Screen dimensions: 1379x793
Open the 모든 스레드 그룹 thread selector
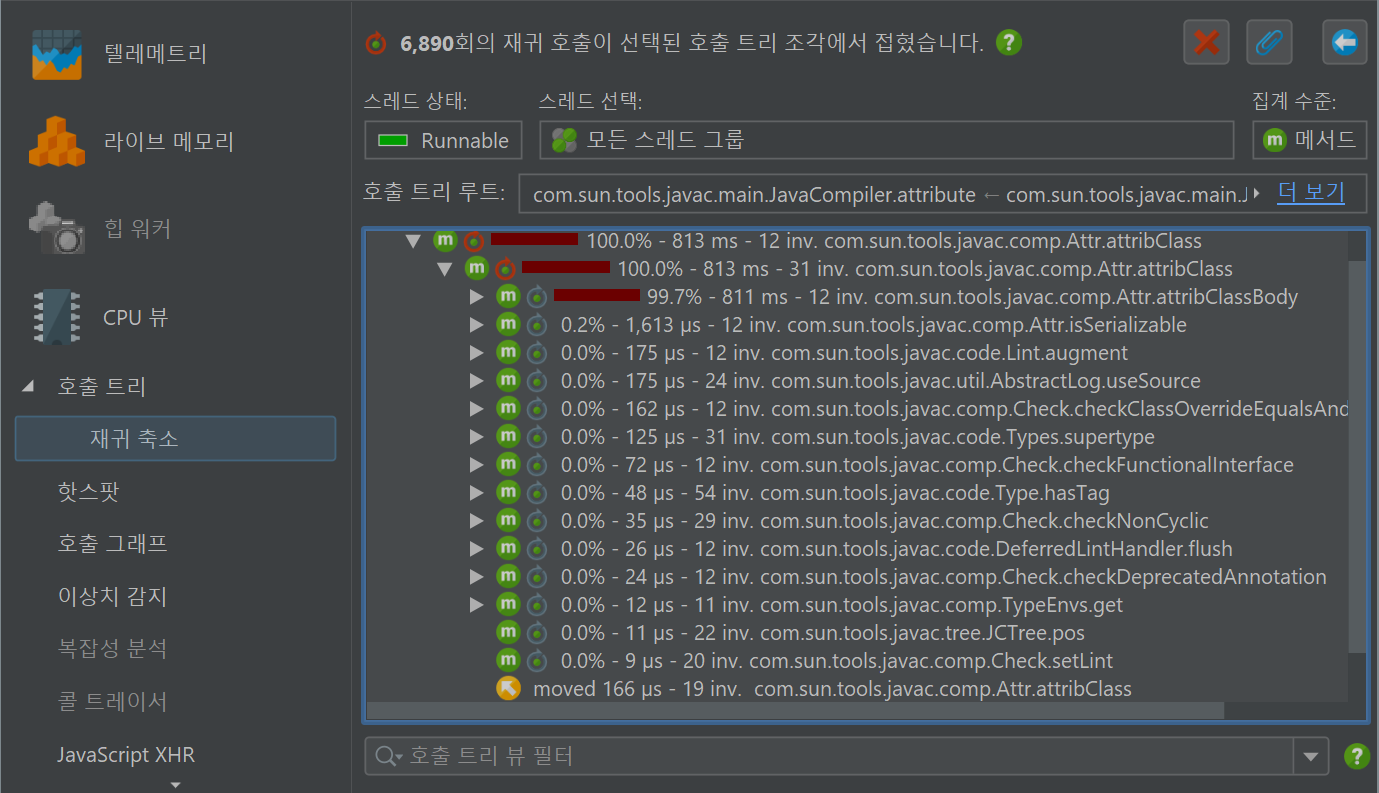pos(886,141)
